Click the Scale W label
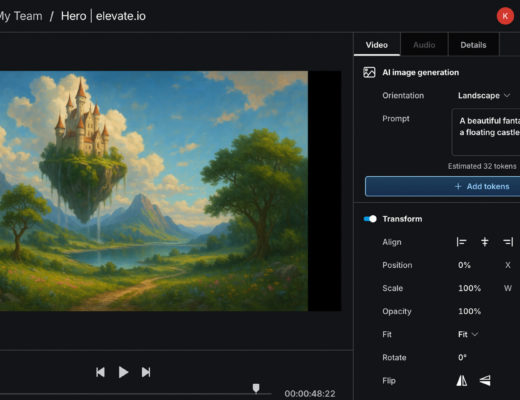520x400 pixels. (508, 288)
